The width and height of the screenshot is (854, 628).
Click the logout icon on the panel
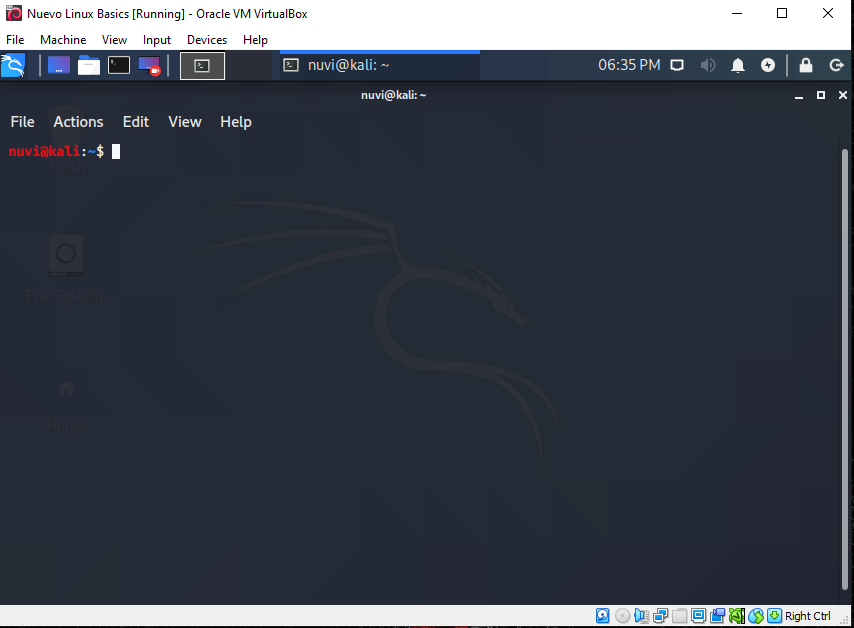837,65
